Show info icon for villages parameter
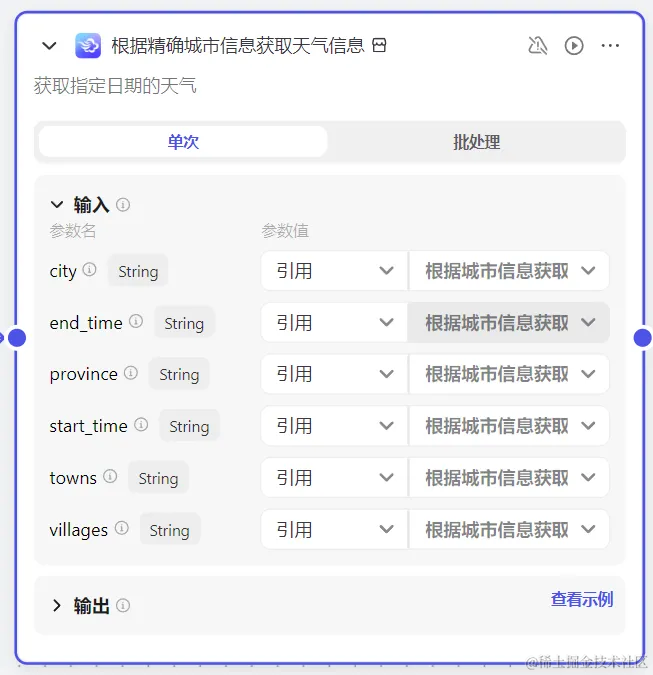Viewport: 653px width, 675px height. click(121, 528)
